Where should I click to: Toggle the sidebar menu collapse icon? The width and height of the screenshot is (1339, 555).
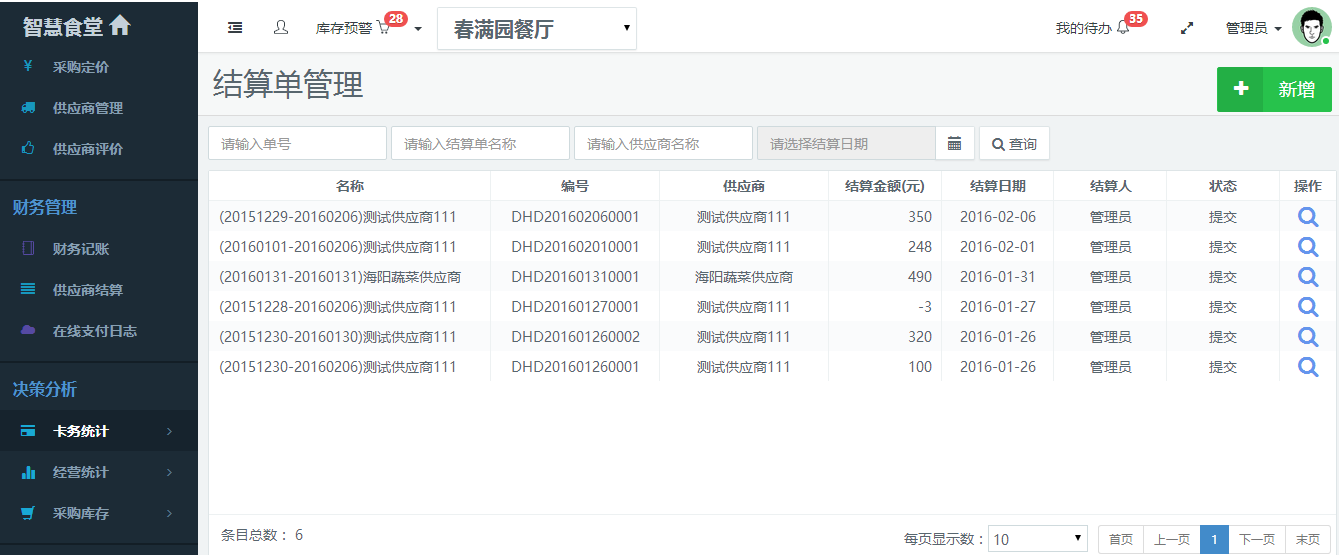235,28
